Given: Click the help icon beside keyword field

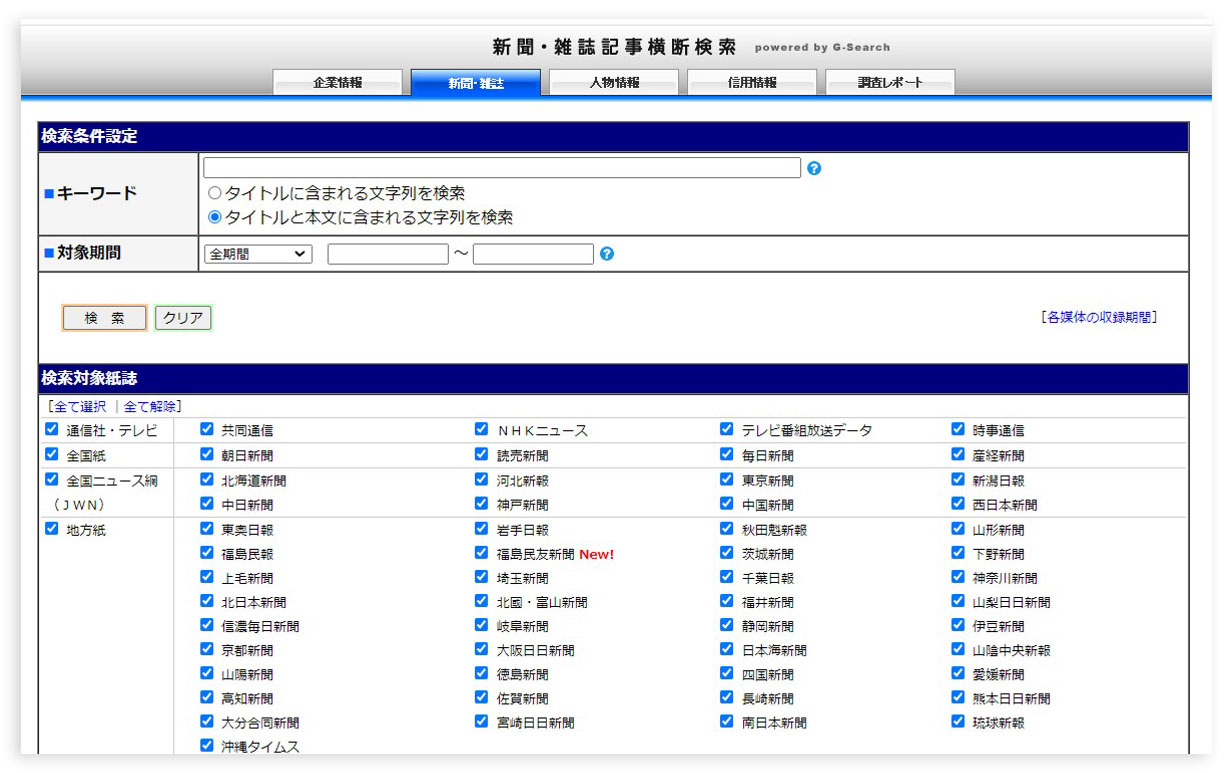Looking at the screenshot, I should coord(814,168).
